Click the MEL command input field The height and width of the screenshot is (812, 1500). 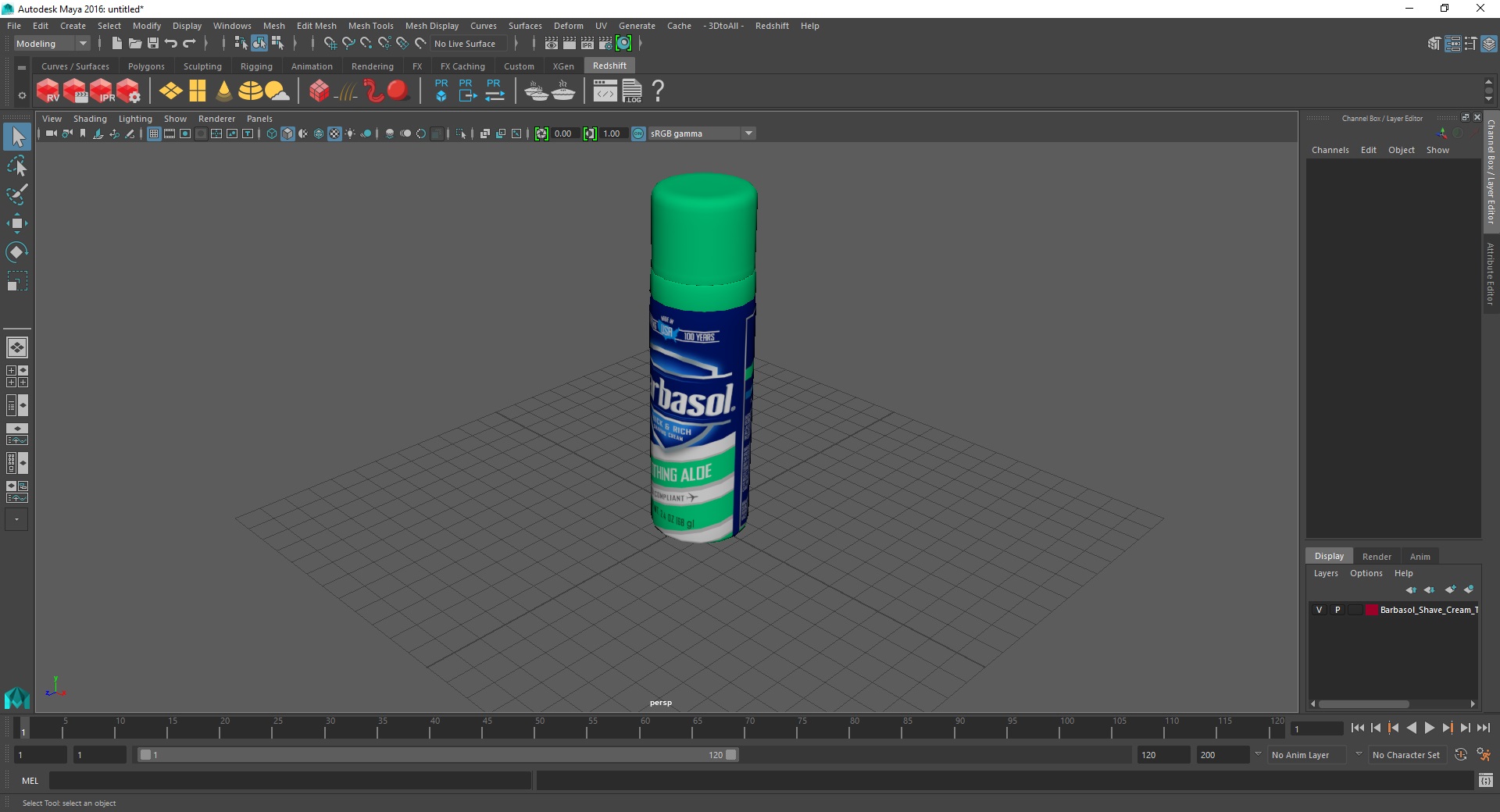pos(291,781)
